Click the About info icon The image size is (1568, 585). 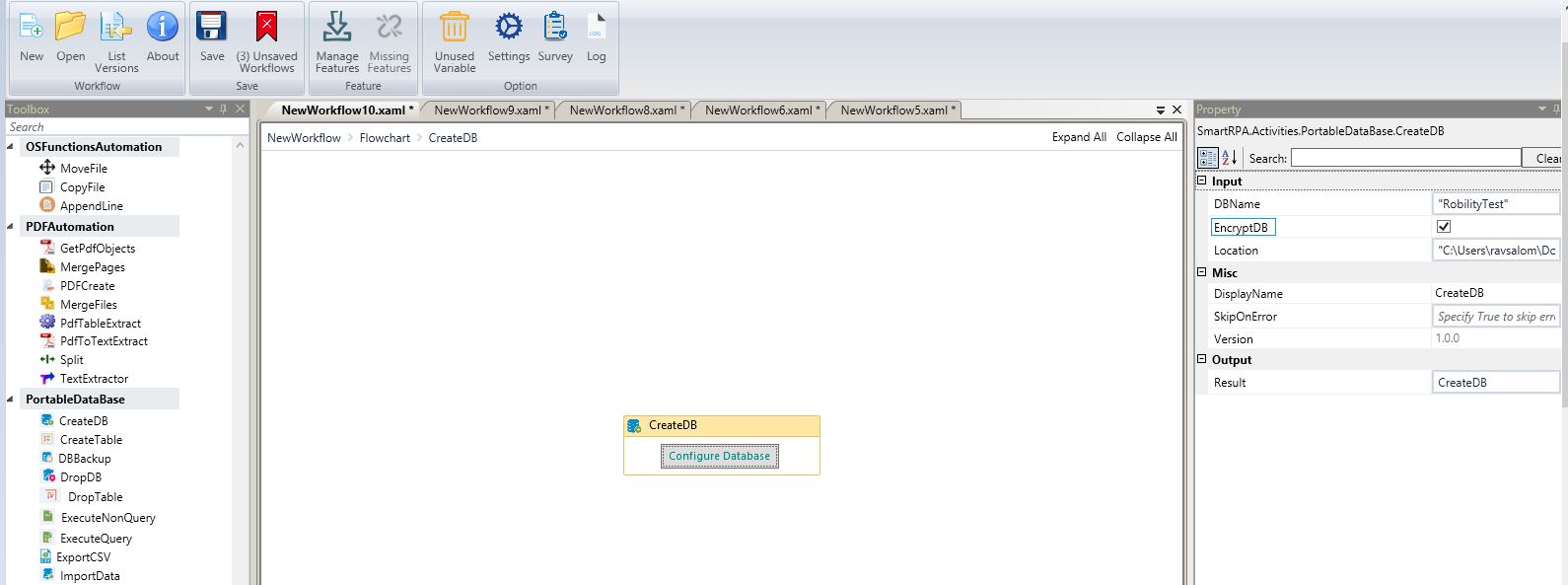[163, 27]
